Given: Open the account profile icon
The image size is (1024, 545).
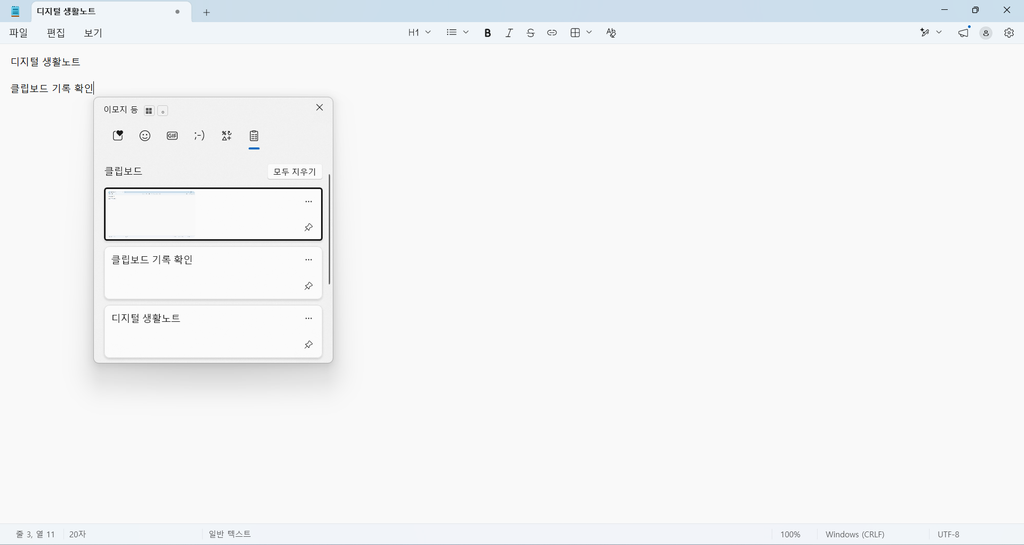Looking at the screenshot, I should click(x=985, y=33).
